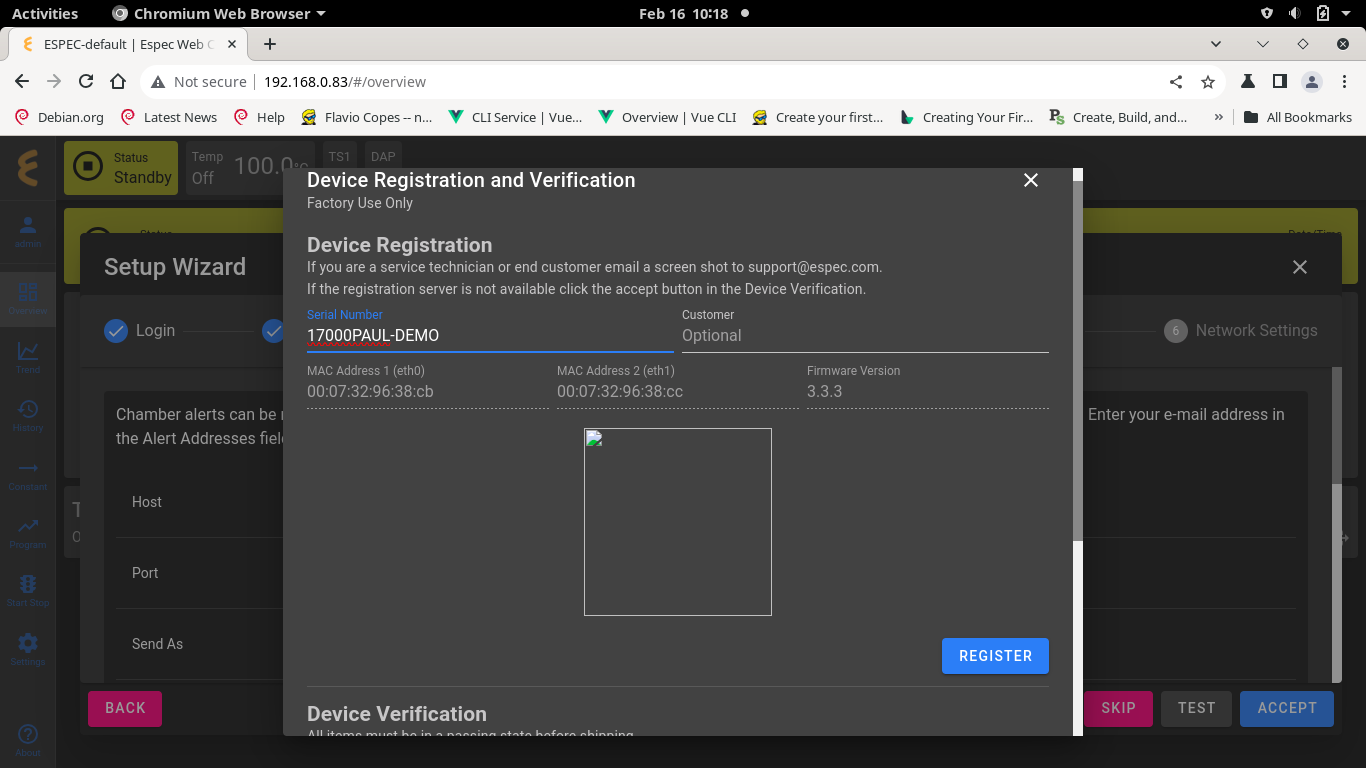Open the Activities overview
This screenshot has width=1366, height=768.
[x=45, y=14]
